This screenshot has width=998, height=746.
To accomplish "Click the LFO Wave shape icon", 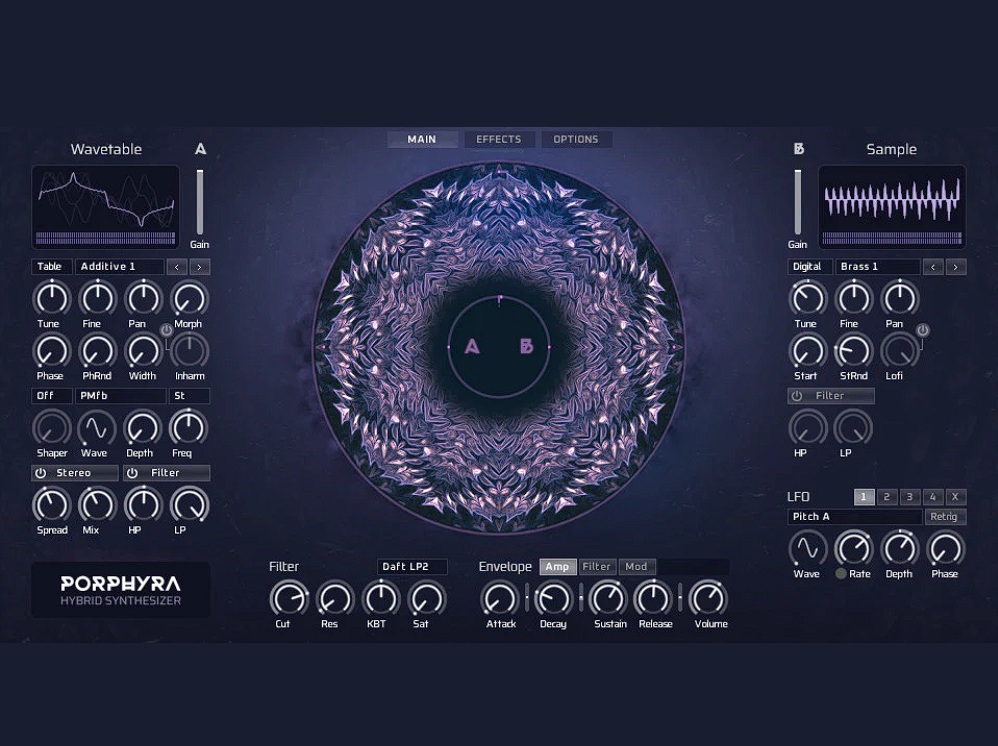I will pyautogui.click(x=806, y=549).
